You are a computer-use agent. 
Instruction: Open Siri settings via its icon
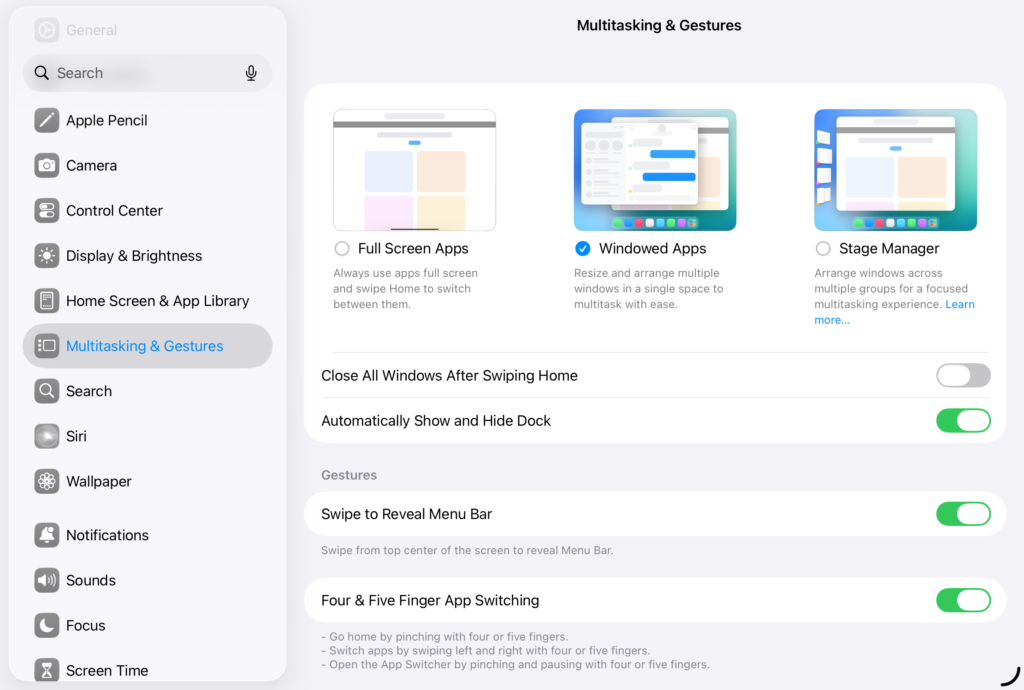[x=46, y=436]
